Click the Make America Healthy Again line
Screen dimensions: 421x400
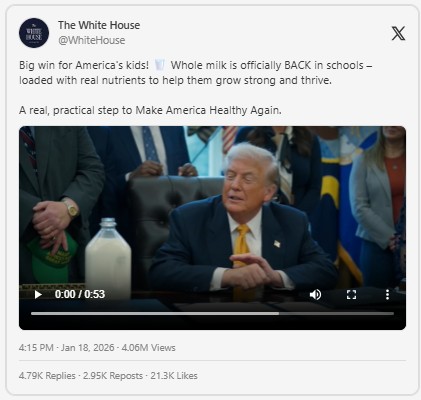pyautogui.click(x=150, y=110)
